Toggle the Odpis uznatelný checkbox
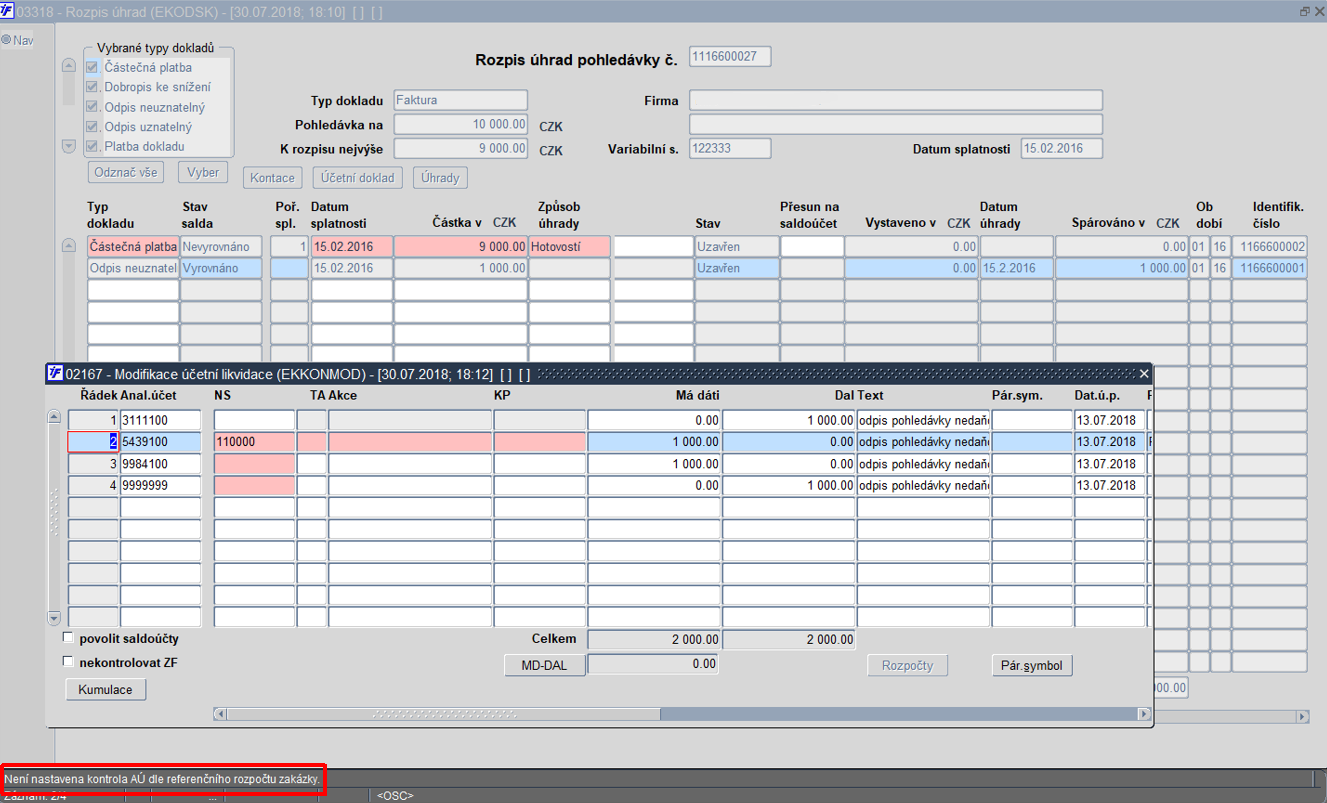This screenshot has width=1327, height=803. coord(92,127)
